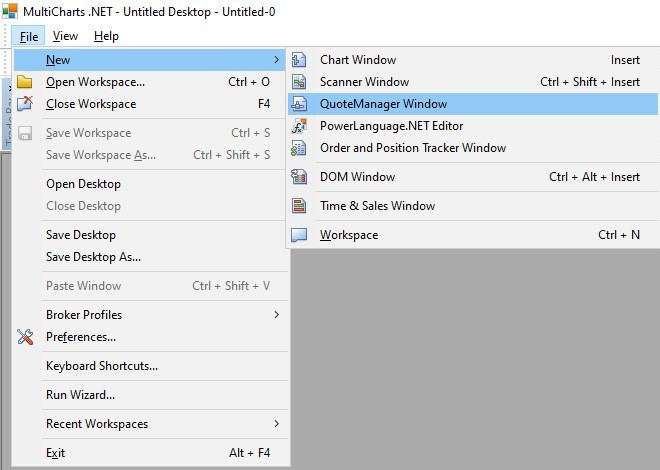Select Chart Window in New submenu

[x=473, y=60]
